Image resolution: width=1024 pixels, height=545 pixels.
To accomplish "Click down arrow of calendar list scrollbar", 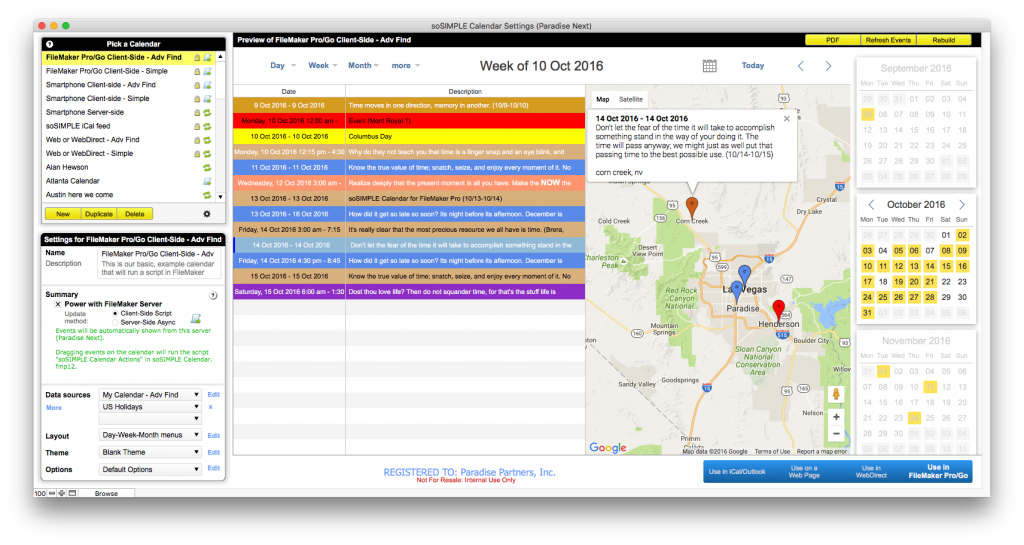I will [221, 196].
